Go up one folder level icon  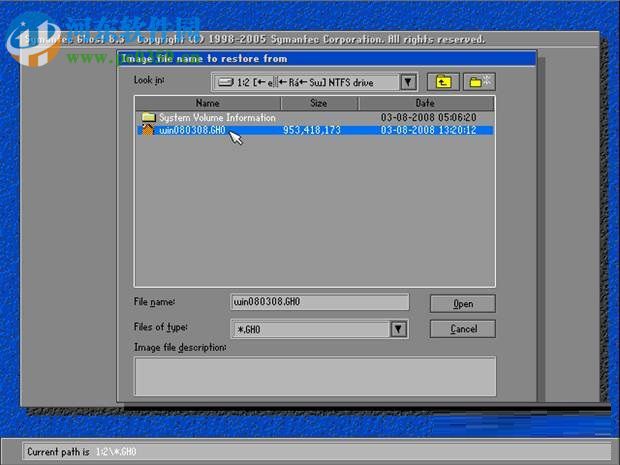pyautogui.click(x=443, y=82)
